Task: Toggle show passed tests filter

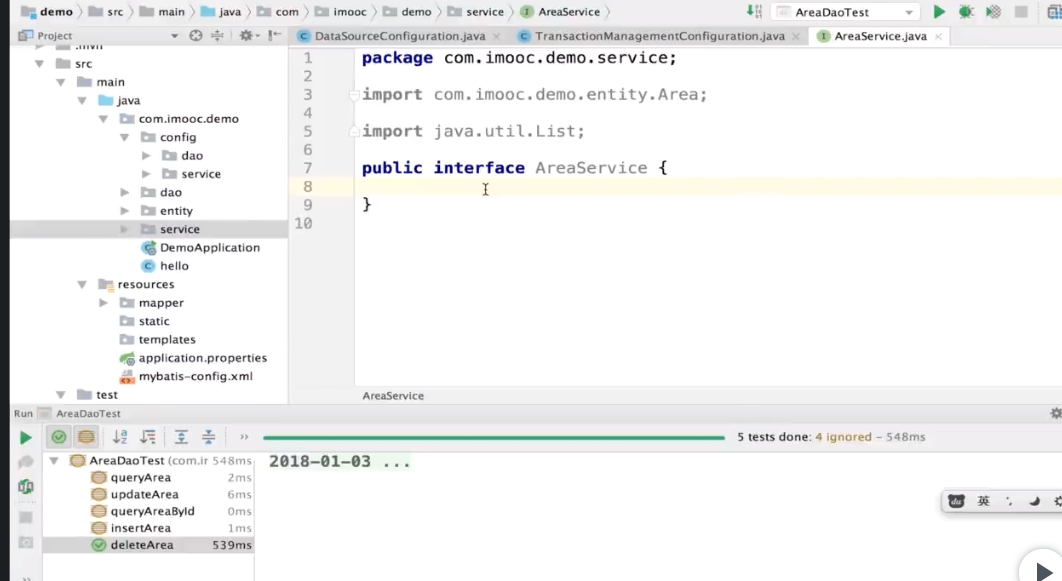Action: (x=59, y=437)
